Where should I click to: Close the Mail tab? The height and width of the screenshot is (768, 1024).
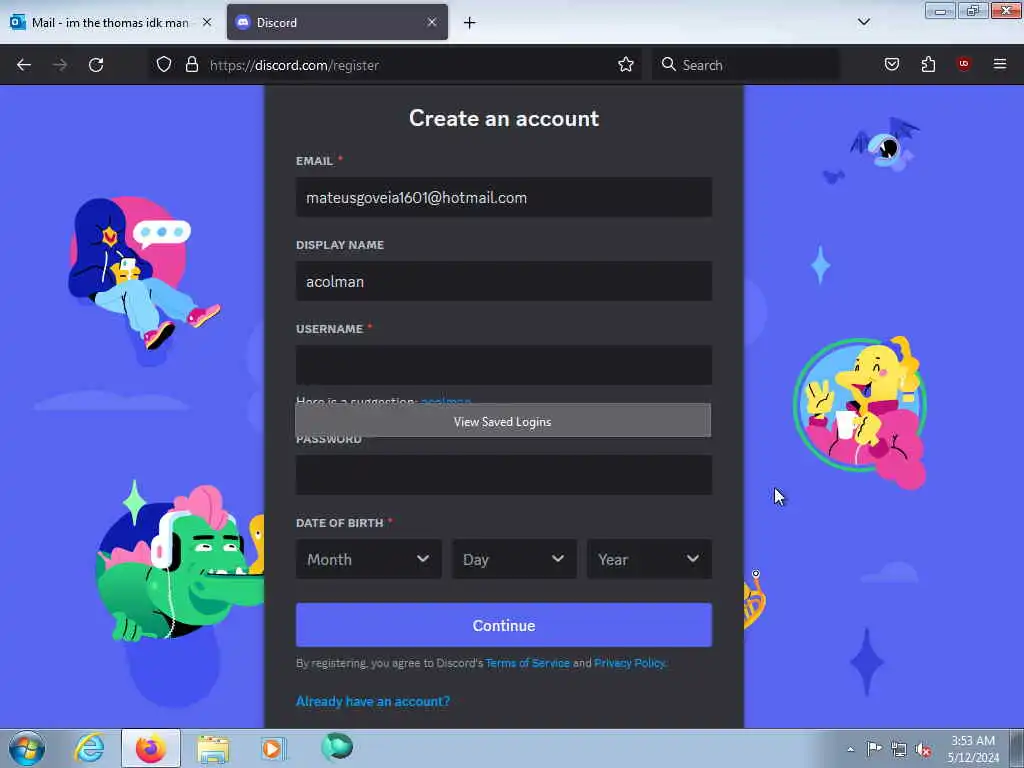click(x=207, y=22)
